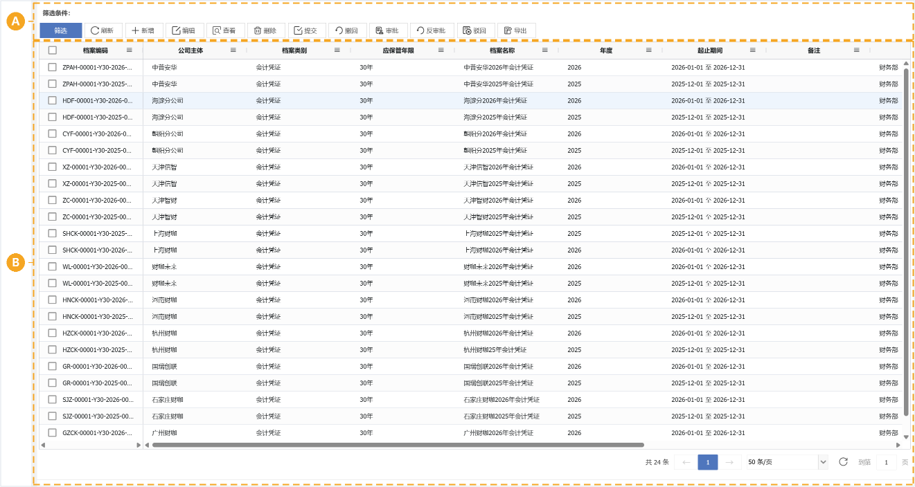Click the main grid's right scroll arrow

[897, 445]
